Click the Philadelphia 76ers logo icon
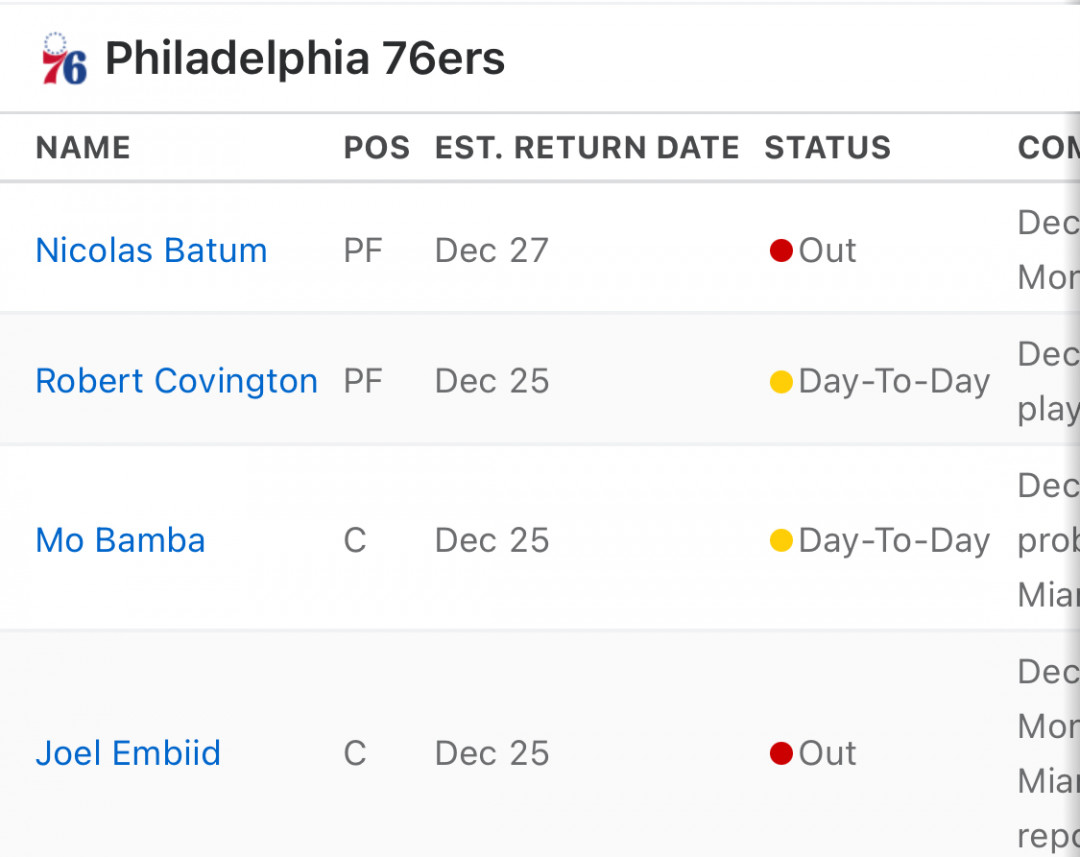This screenshot has width=1080, height=857. coord(64,59)
